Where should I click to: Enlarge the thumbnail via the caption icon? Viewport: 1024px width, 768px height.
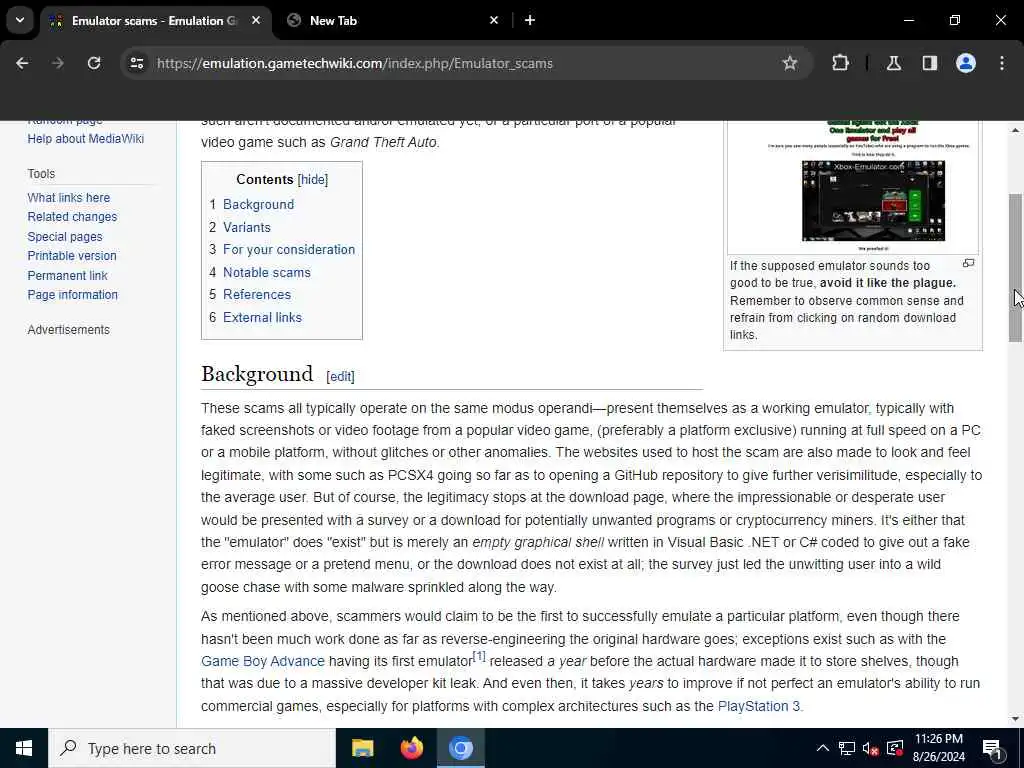pyautogui.click(x=968, y=263)
